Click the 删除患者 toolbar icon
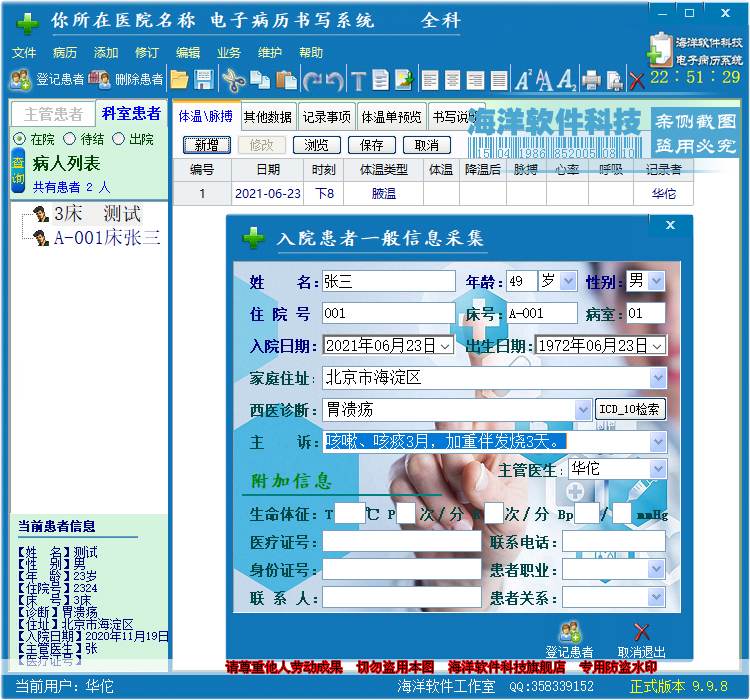Image resolution: width=750 pixels, height=700 pixels. point(125,80)
